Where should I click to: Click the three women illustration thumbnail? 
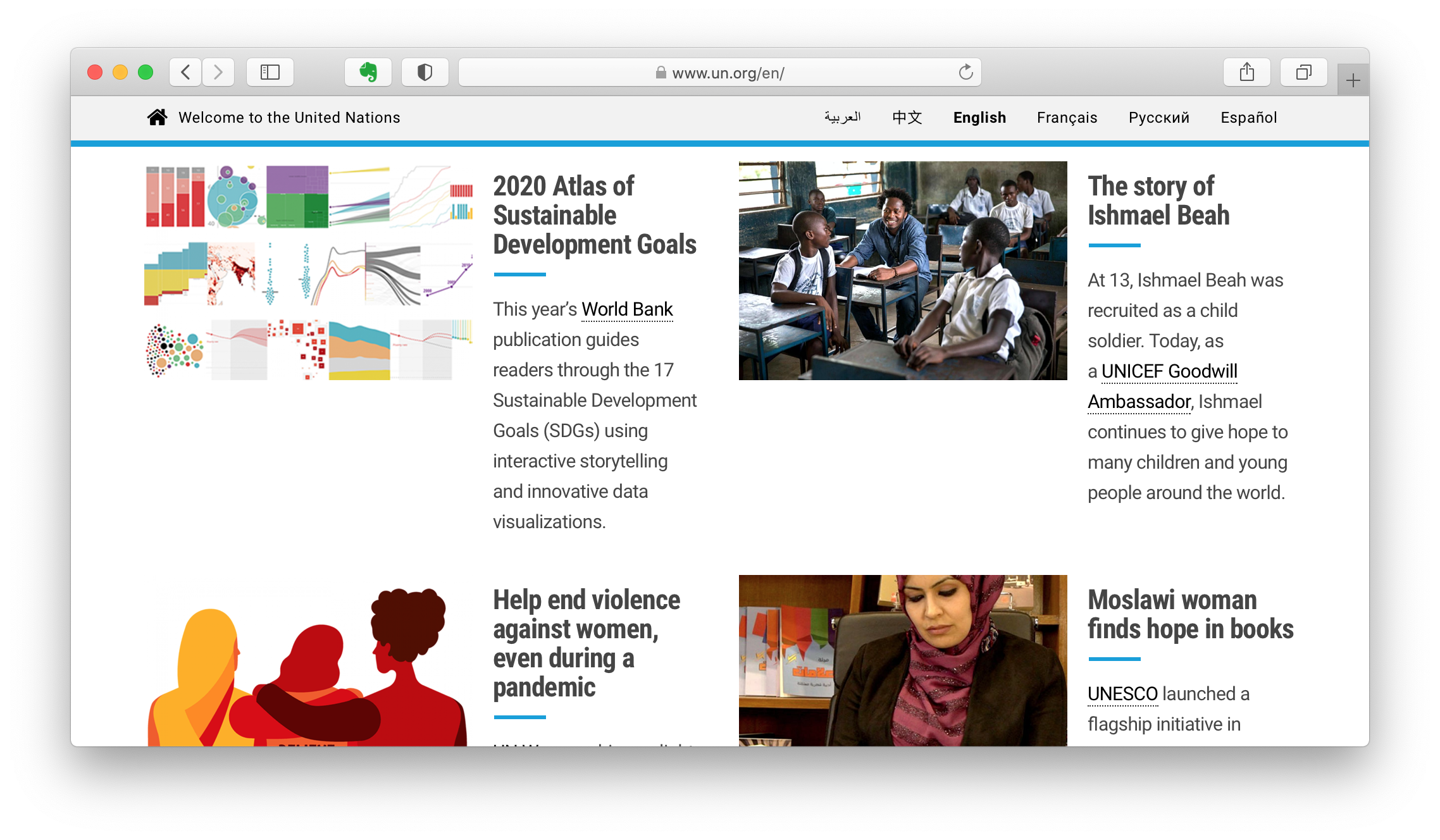308,661
